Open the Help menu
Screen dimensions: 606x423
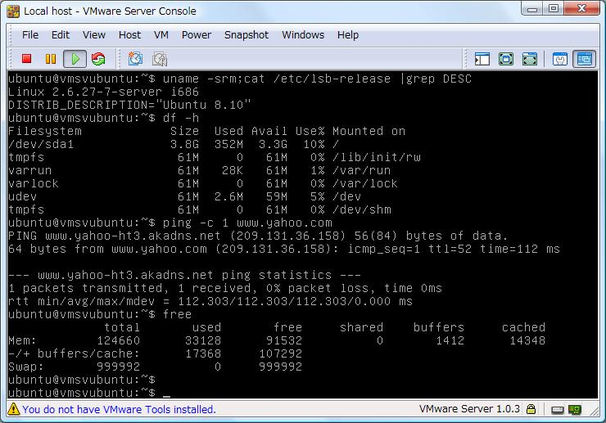coord(348,35)
